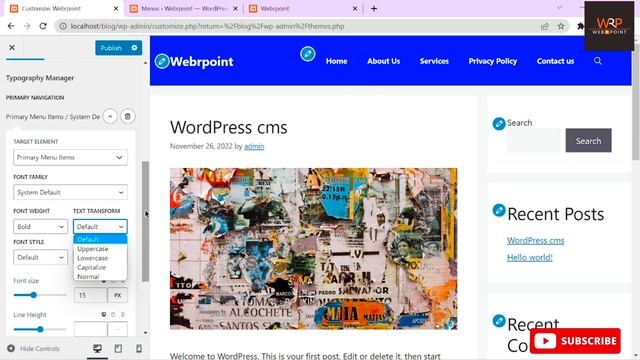Switch to tablet preview mode
Screen dimensions: 640x360
pyautogui.click(x=118, y=349)
